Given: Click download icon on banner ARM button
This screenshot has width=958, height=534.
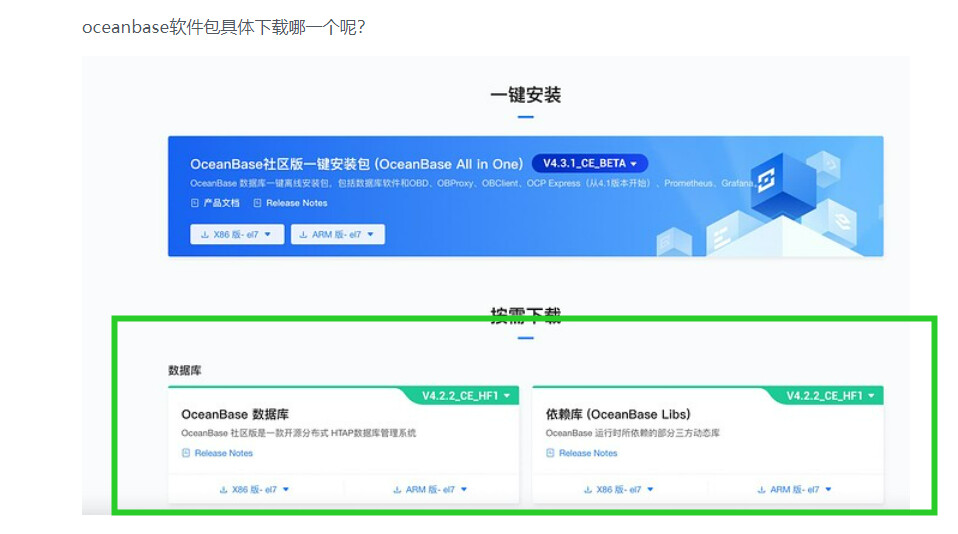Looking at the screenshot, I should coord(303,235).
